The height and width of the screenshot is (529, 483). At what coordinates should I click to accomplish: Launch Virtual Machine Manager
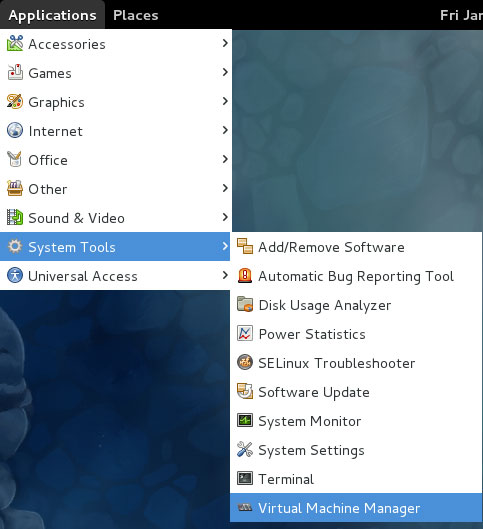click(x=356, y=508)
